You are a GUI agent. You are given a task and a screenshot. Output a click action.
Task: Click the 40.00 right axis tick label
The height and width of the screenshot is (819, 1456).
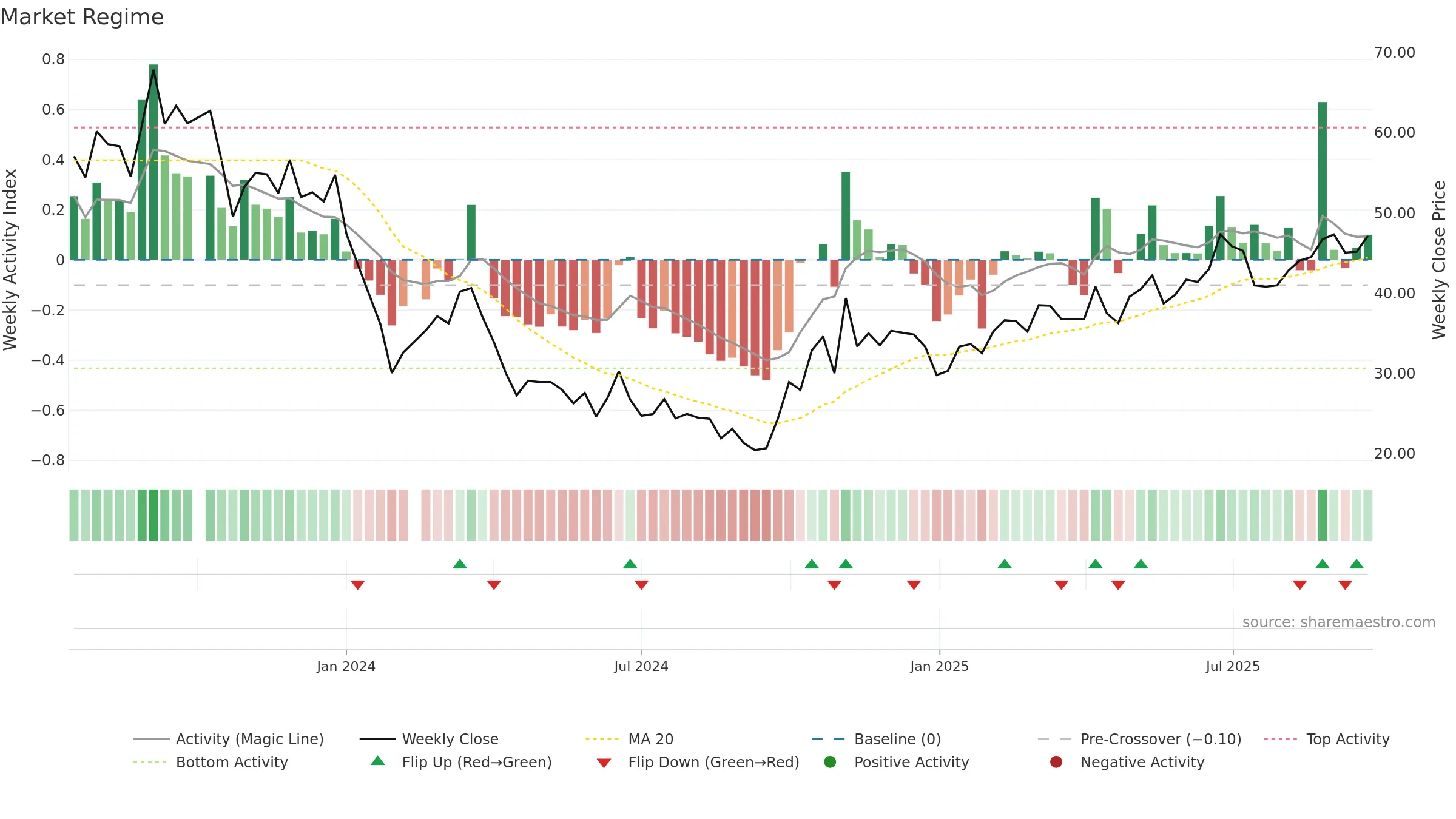(x=1395, y=294)
